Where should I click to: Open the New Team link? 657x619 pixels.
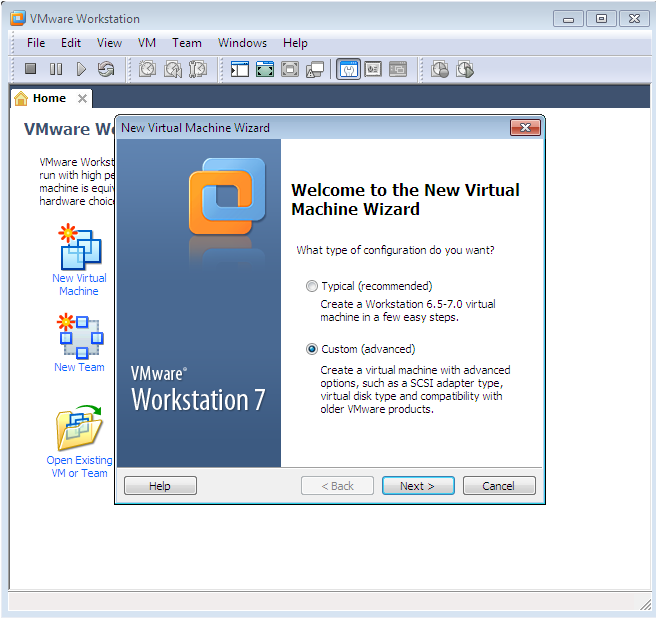[x=79, y=367]
